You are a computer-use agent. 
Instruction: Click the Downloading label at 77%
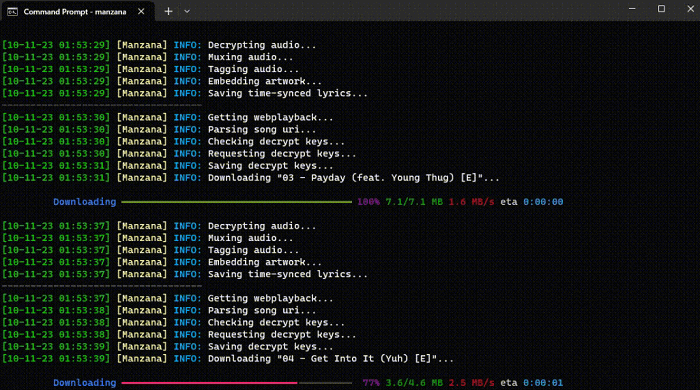(84, 383)
